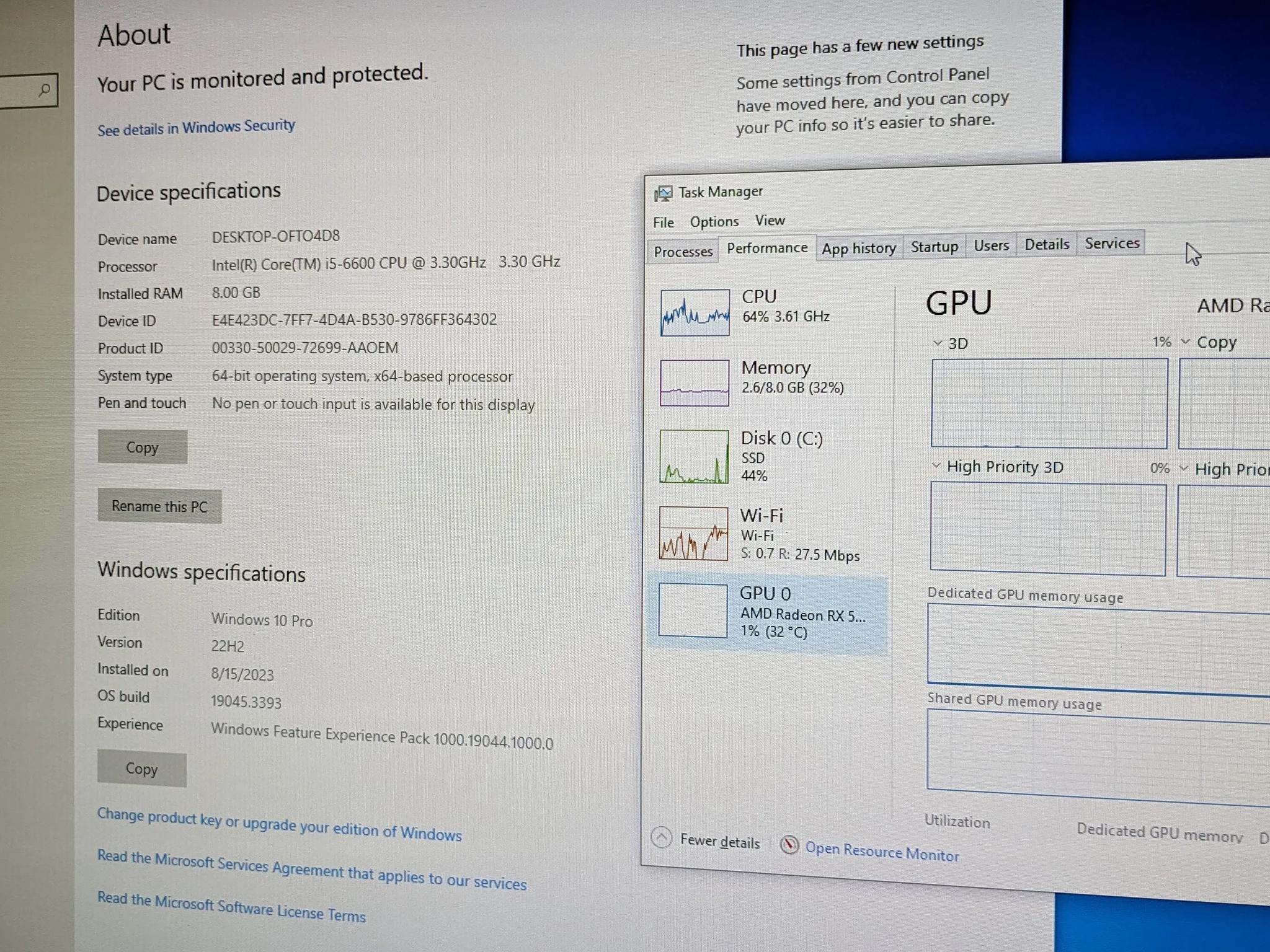The height and width of the screenshot is (952, 1270).
Task: Open the Copy engine dropdown chevron
Action: pos(1185,342)
